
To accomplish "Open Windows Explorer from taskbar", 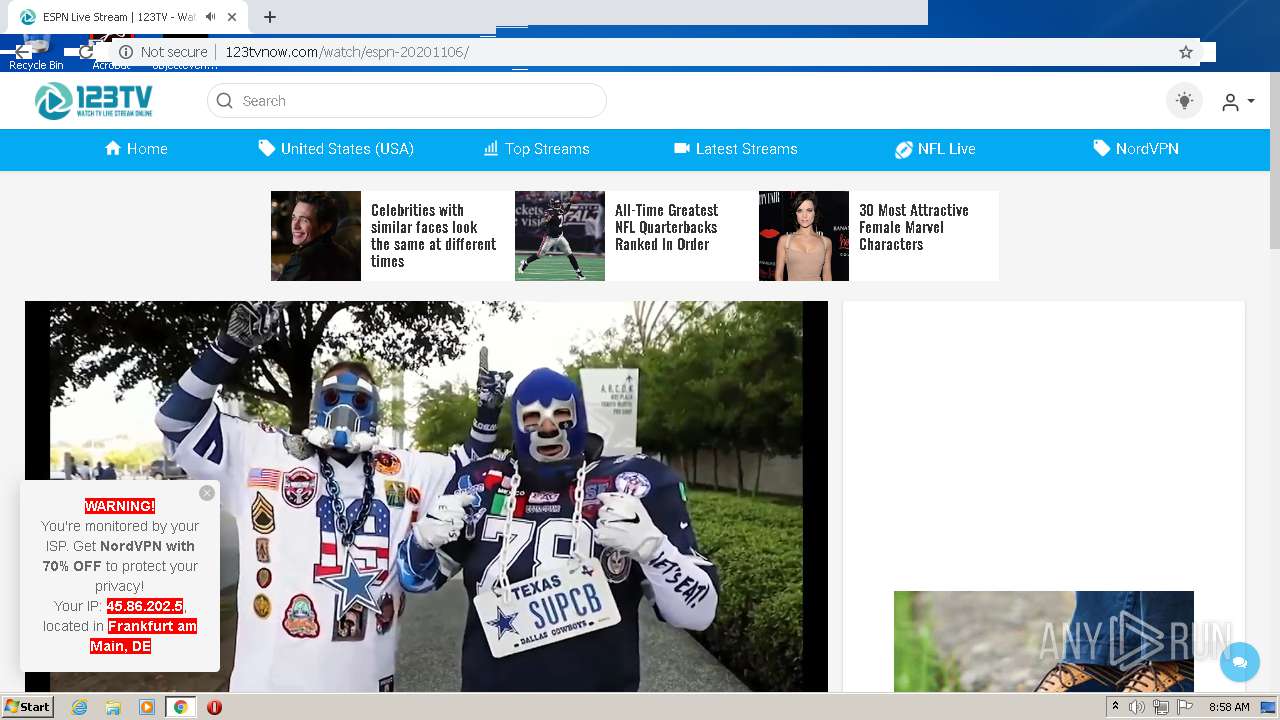I will pos(113,707).
